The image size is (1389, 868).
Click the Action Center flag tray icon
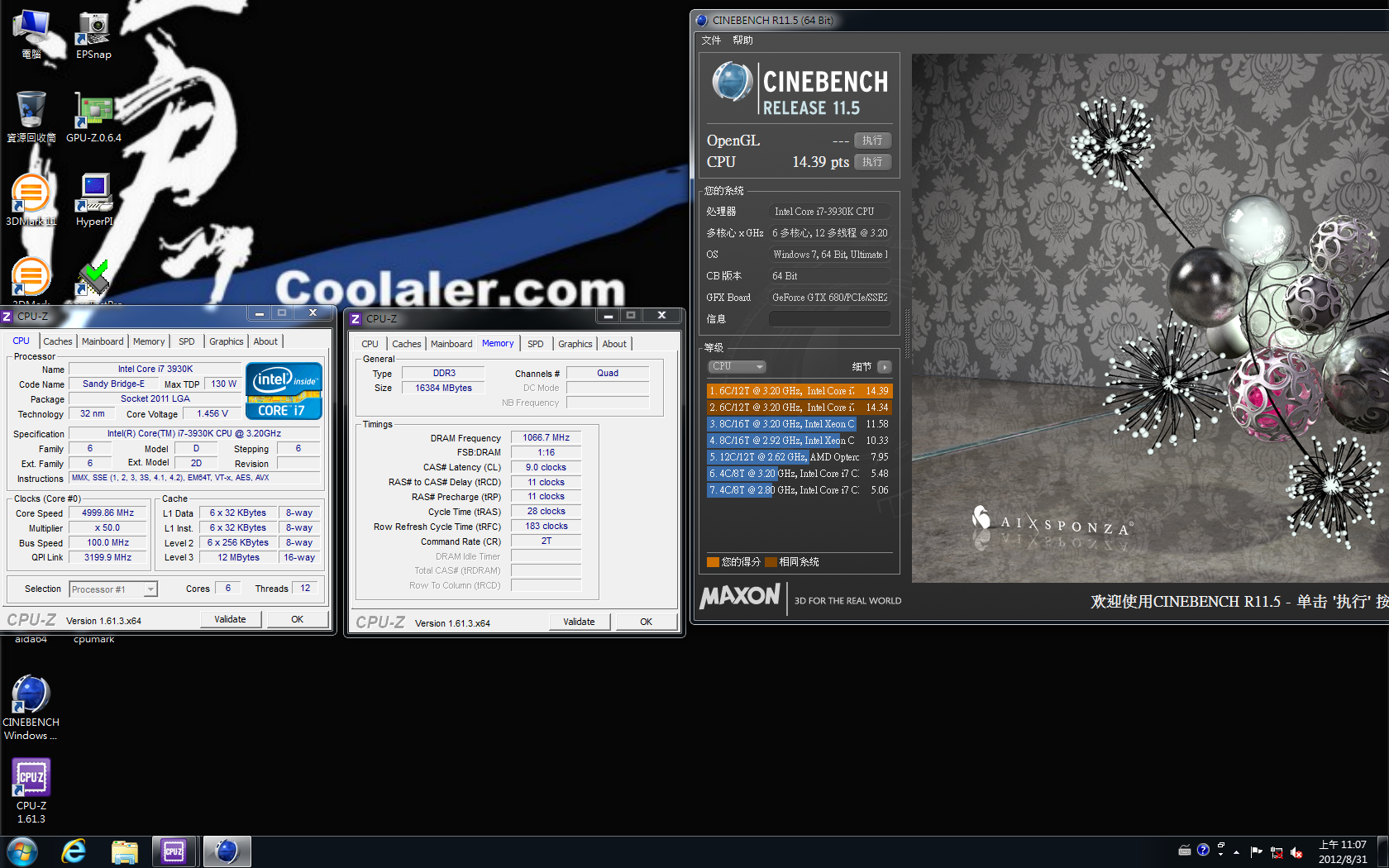(1256, 852)
